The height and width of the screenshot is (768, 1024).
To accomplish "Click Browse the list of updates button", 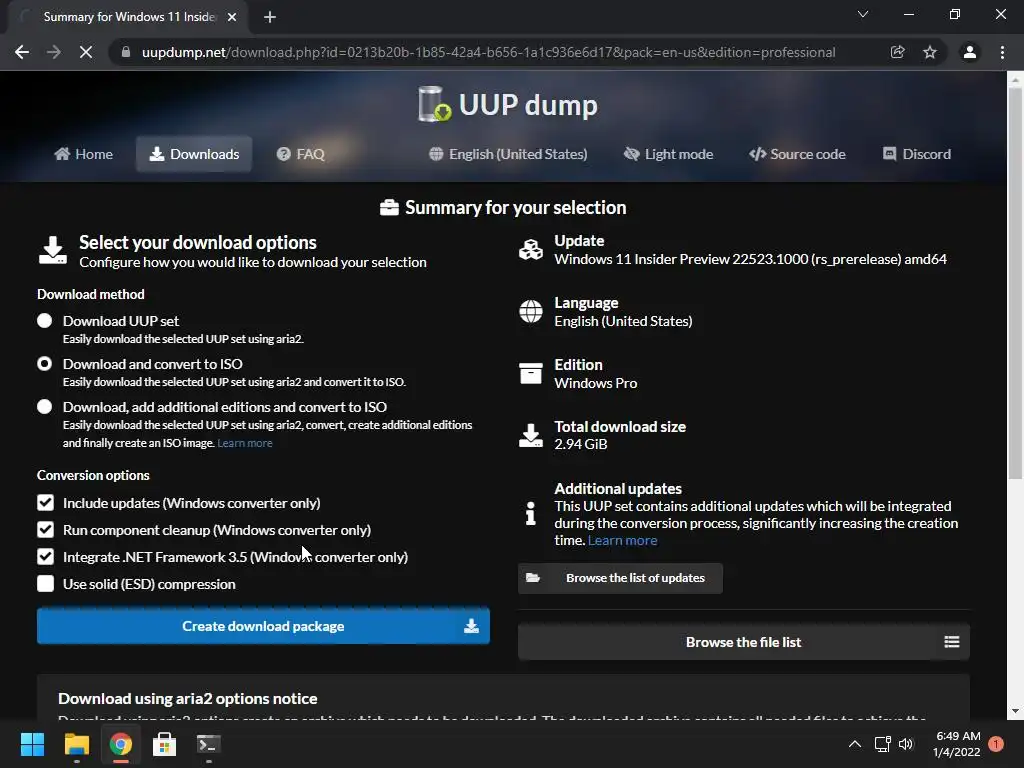I will 620,578.
